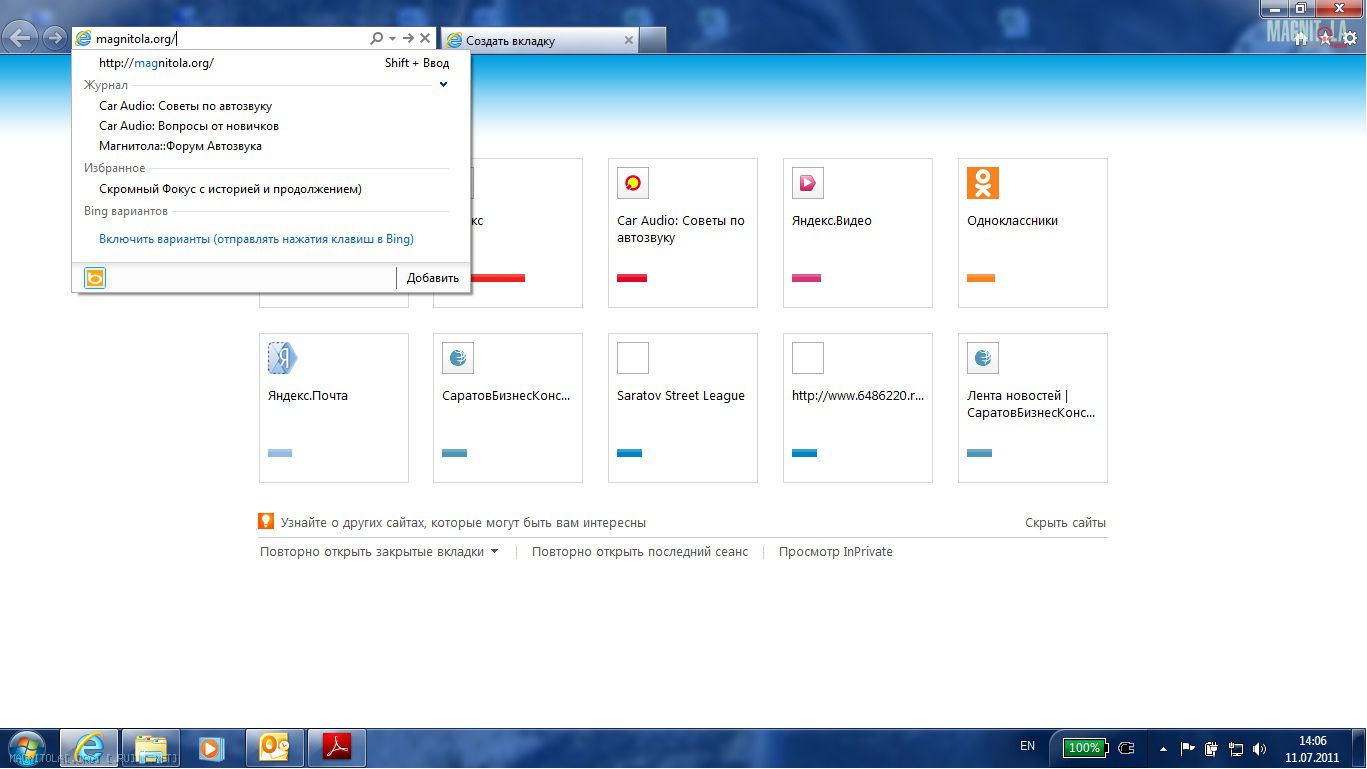Open the Home page icon
The width and height of the screenshot is (1367, 769).
(x=1300, y=39)
